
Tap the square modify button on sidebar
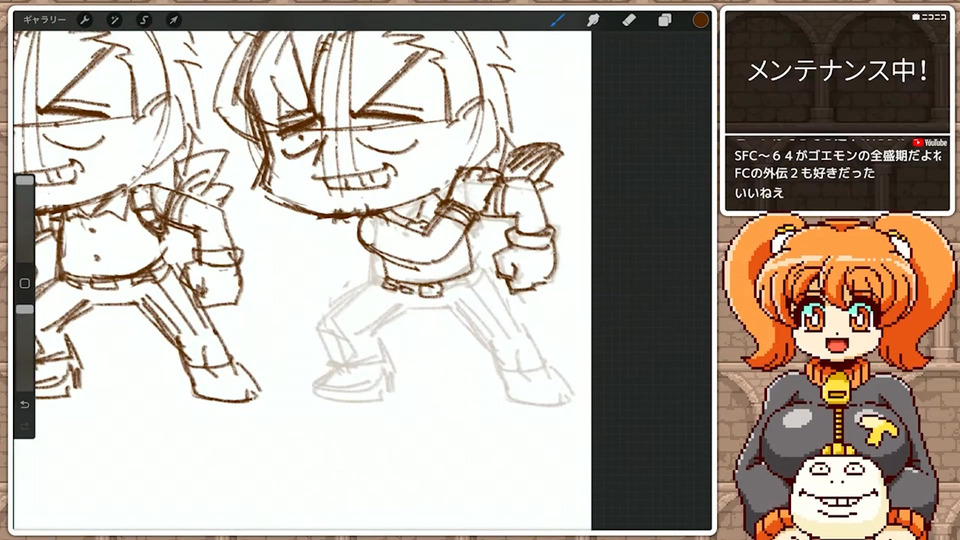tap(24, 283)
